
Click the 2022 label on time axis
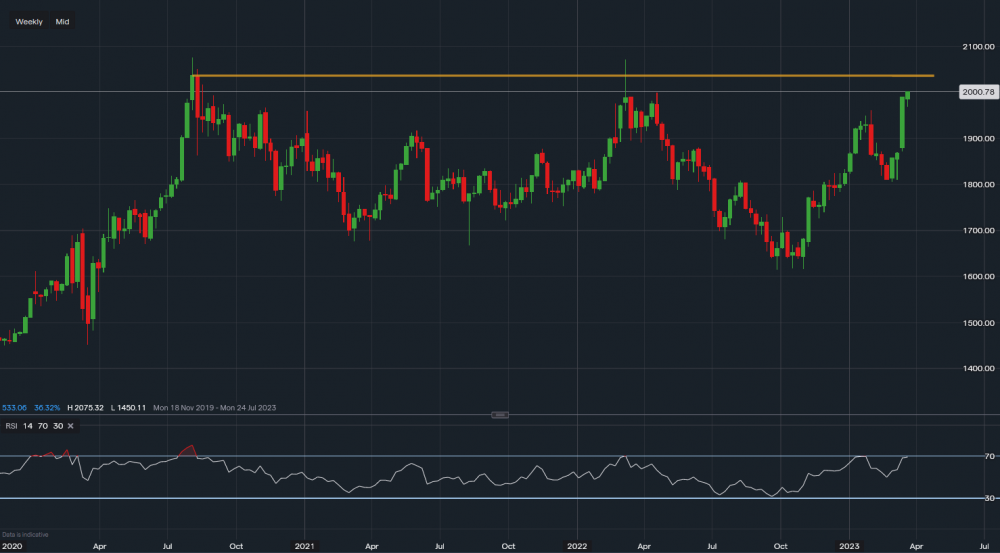coord(578,547)
